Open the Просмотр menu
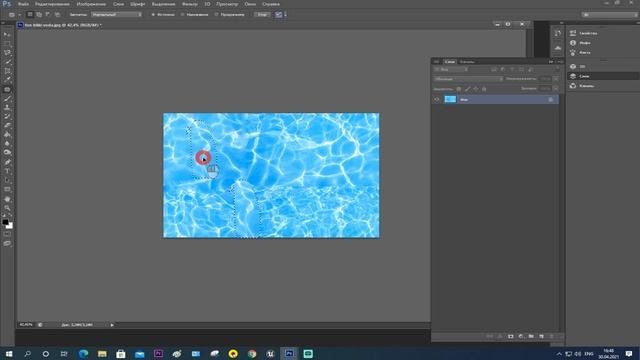 227,4
